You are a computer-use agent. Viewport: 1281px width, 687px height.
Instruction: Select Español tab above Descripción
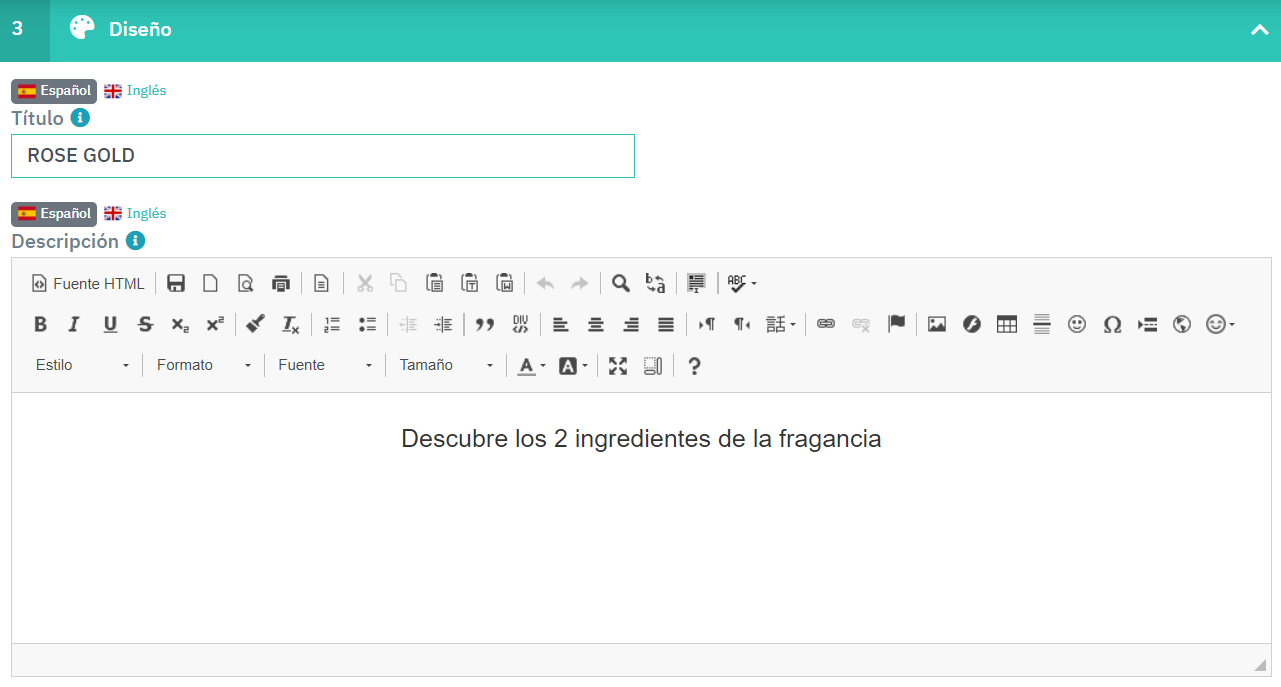pyautogui.click(x=54, y=214)
